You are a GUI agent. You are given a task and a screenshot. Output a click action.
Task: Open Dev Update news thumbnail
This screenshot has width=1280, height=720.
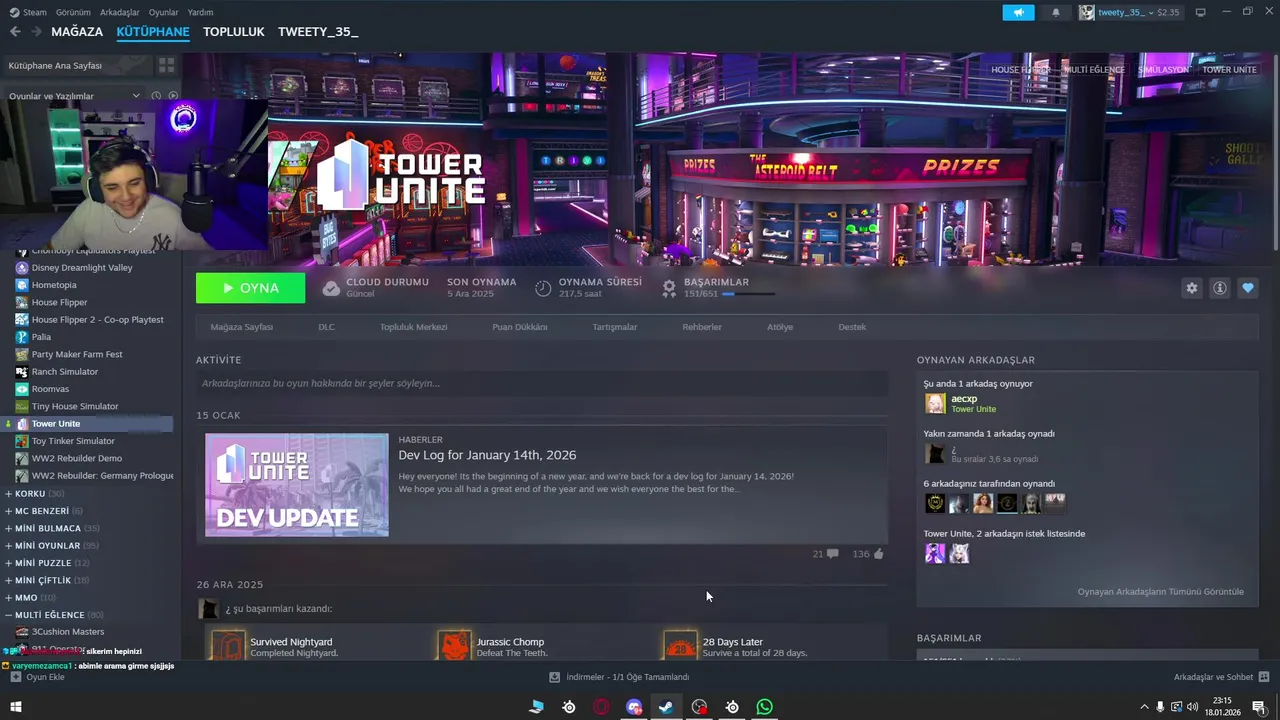pyautogui.click(x=297, y=485)
